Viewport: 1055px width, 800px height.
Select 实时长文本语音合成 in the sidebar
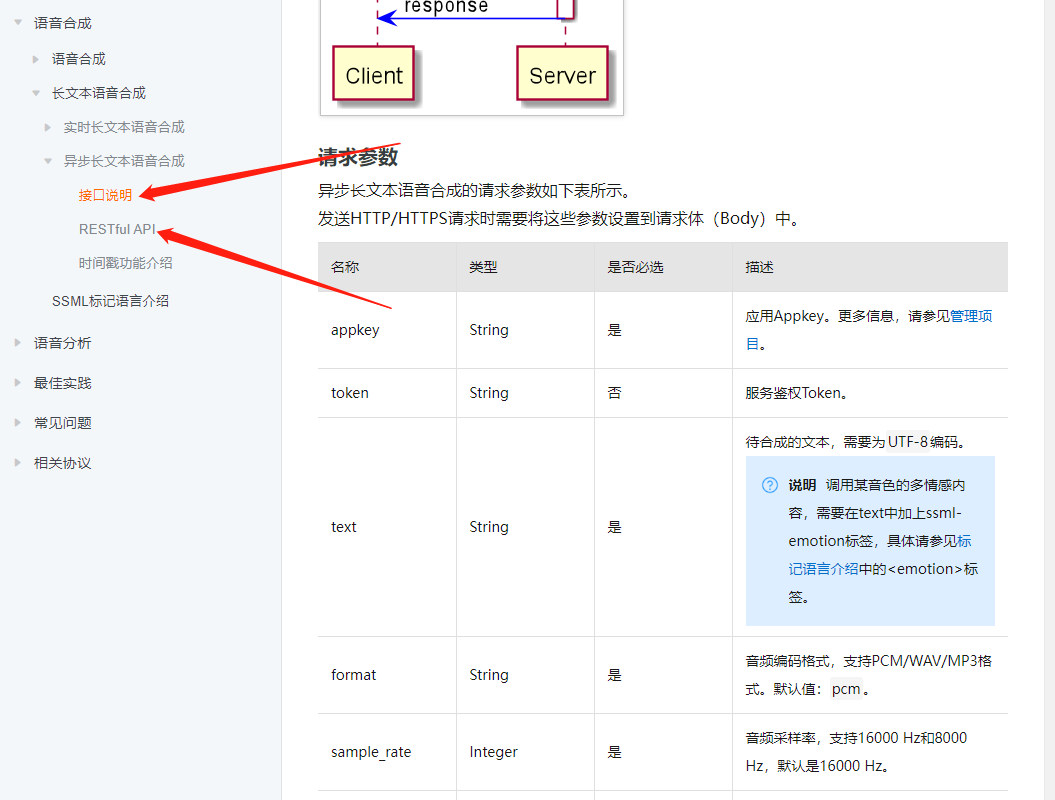124,127
